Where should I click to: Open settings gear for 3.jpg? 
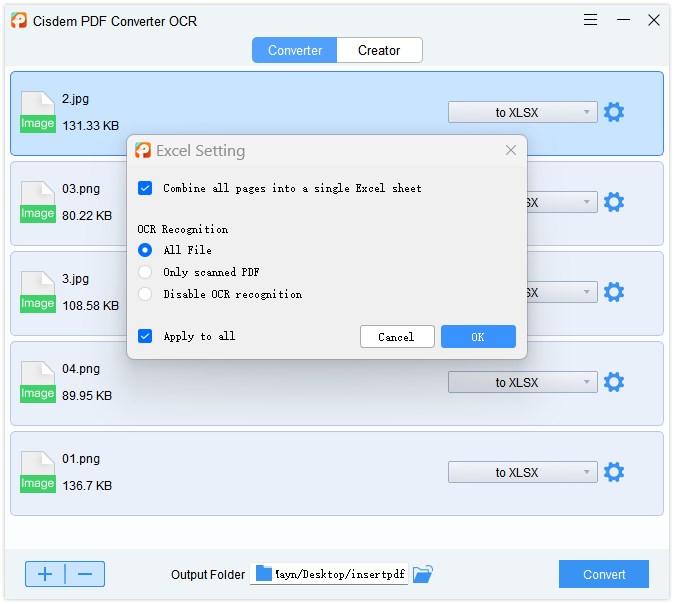[613, 292]
